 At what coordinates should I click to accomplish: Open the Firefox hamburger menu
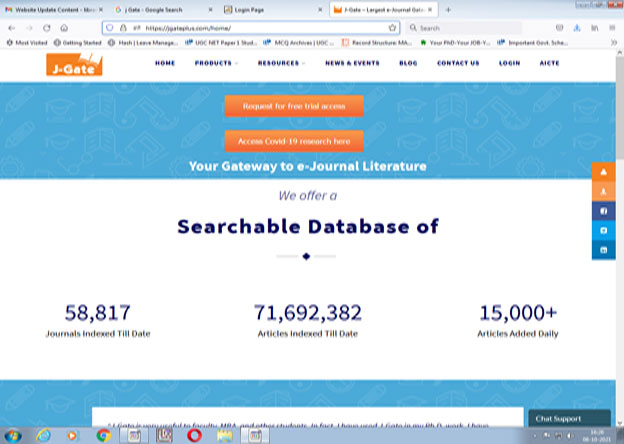pos(612,28)
